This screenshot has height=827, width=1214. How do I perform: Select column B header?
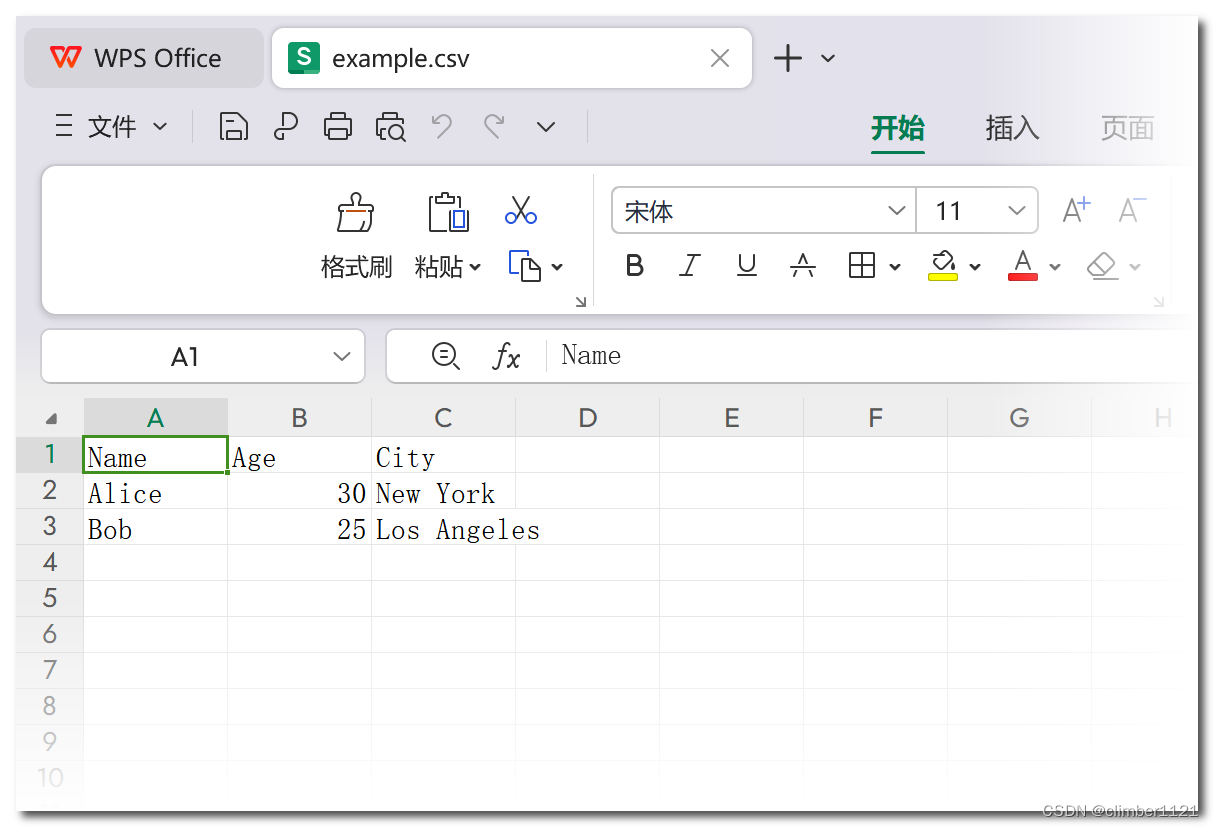pos(299,418)
